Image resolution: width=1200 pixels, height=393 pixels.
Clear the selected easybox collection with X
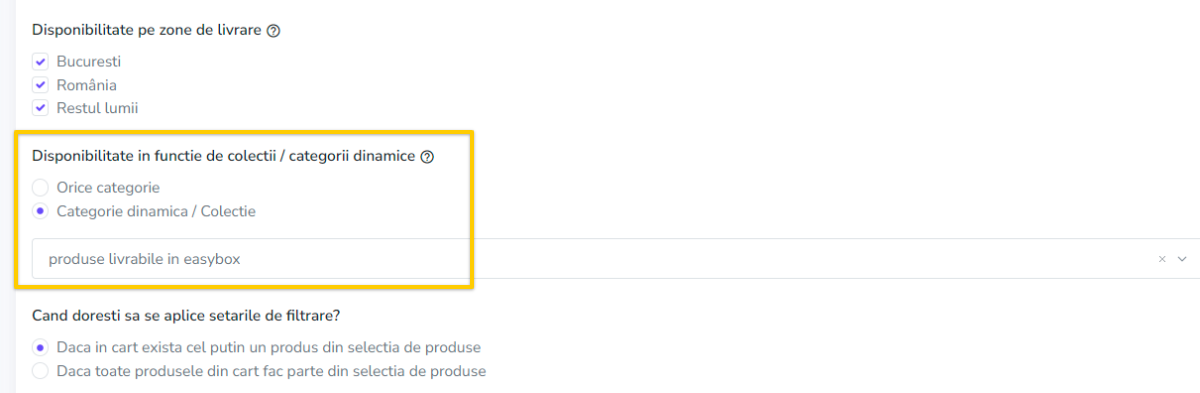click(1162, 259)
